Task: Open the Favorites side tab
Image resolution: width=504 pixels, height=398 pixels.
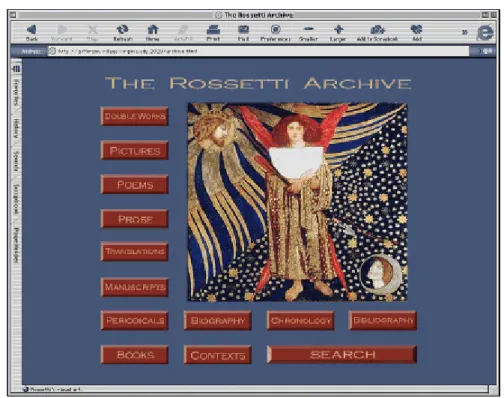Action: click(16, 93)
